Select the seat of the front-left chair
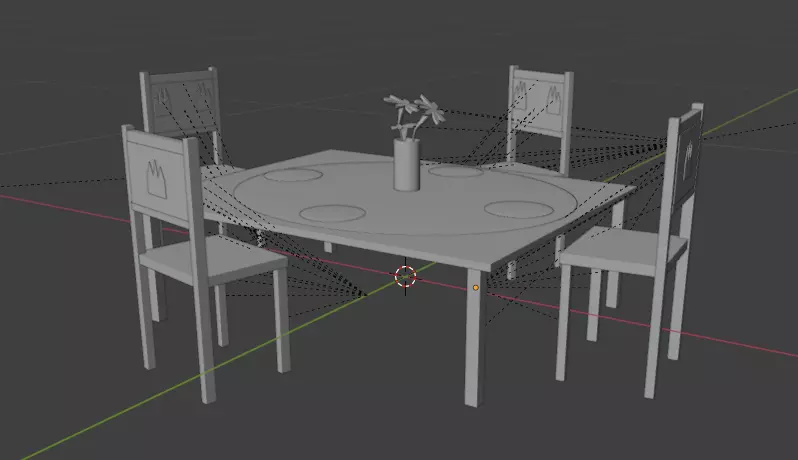This screenshot has width=798, height=460. point(214,258)
